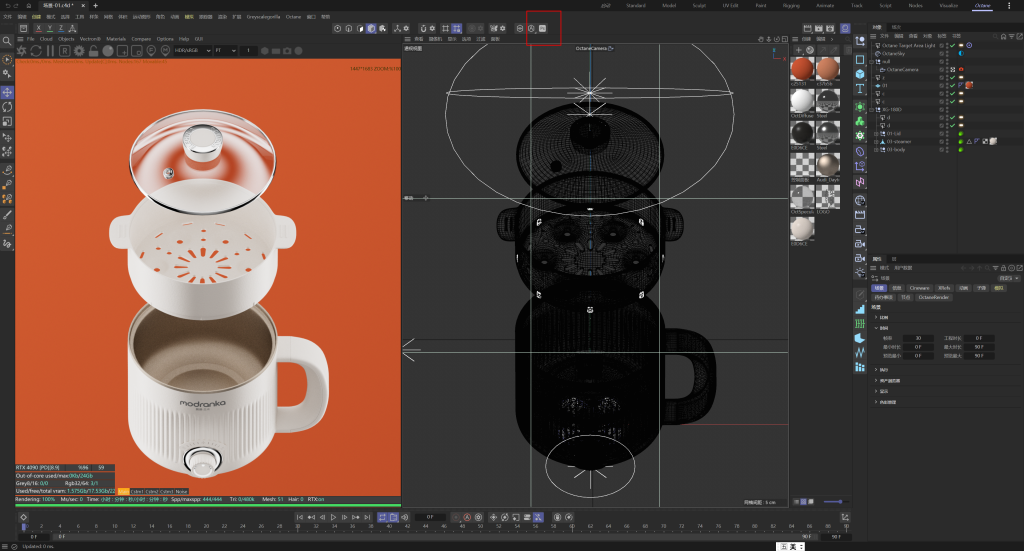Click the Cineware attribute tab button

pyautogui.click(x=919, y=287)
